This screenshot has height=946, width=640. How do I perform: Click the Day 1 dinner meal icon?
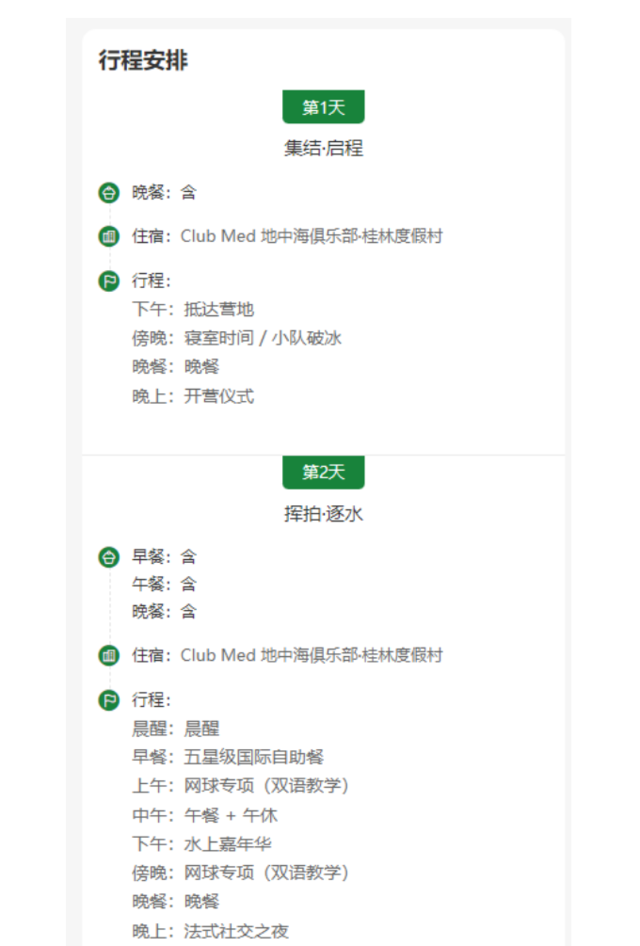(x=108, y=192)
